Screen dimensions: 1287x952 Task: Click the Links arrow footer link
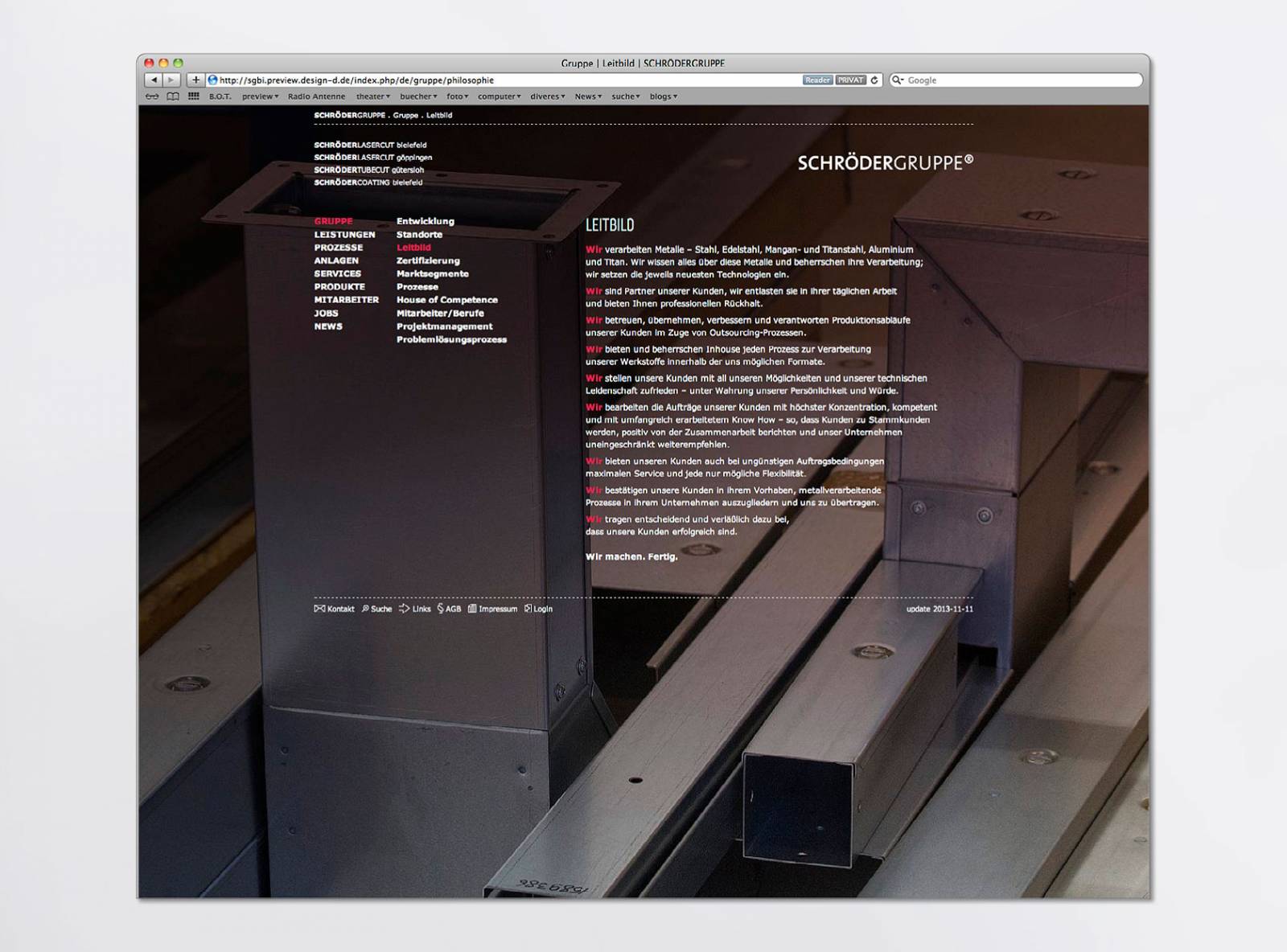click(415, 609)
